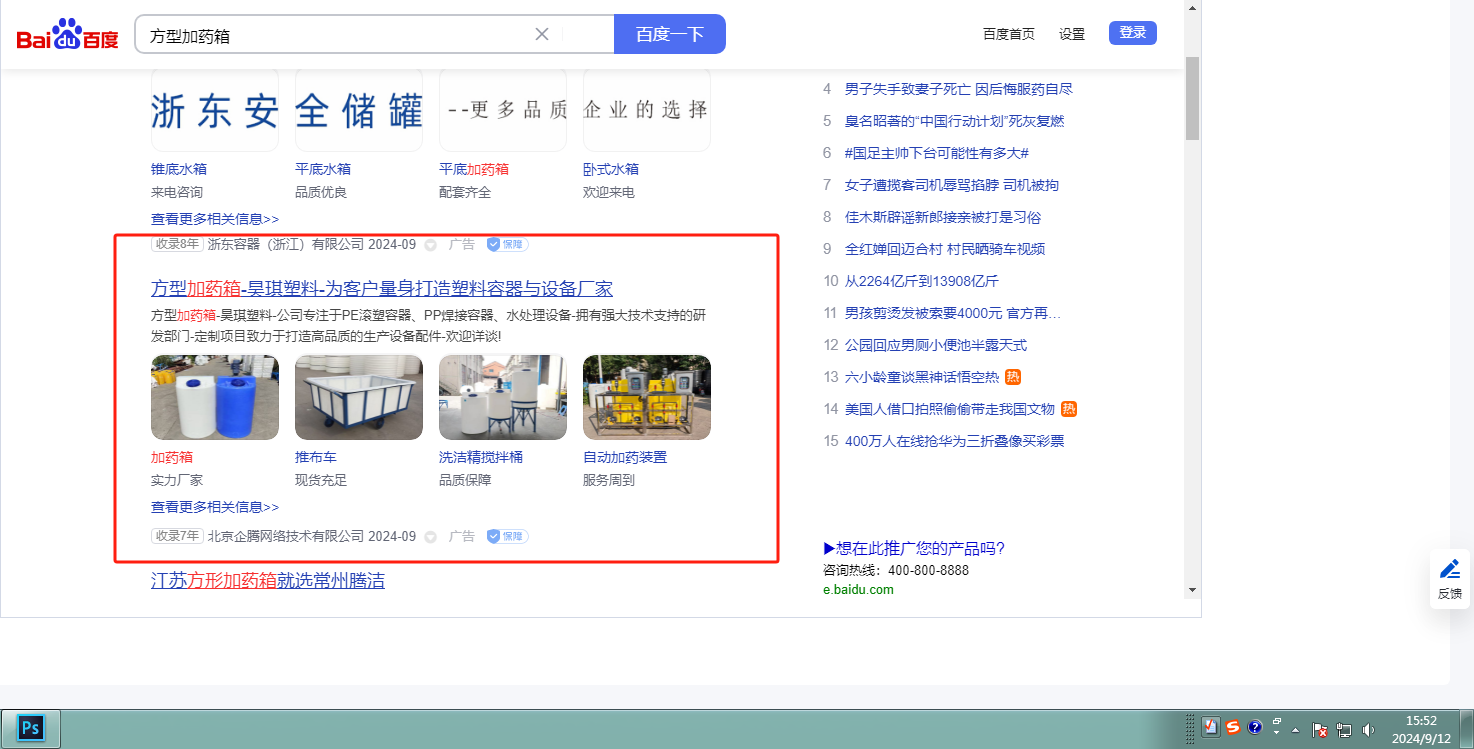Open the 方型加药箱-昊琪塑料 result title

point(382,289)
